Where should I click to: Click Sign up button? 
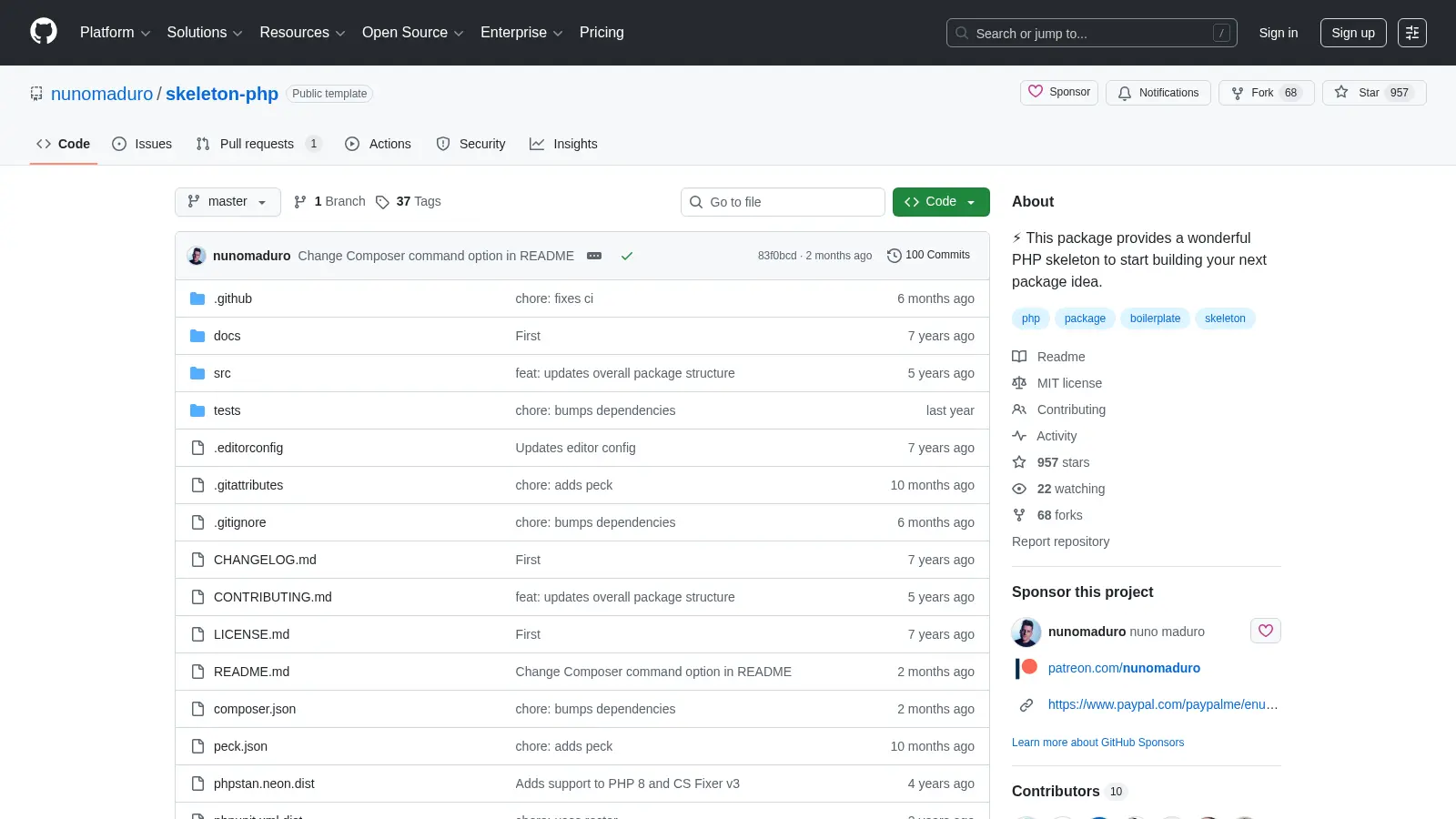point(1353,33)
